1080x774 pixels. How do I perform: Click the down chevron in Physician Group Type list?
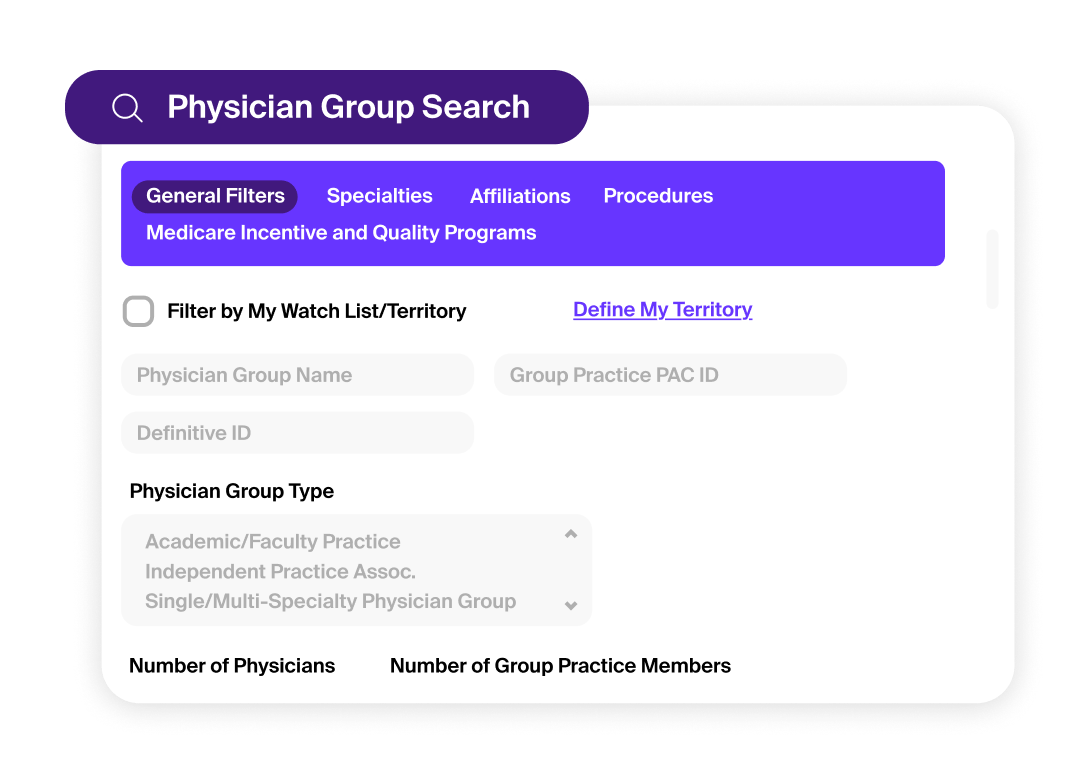[571, 605]
